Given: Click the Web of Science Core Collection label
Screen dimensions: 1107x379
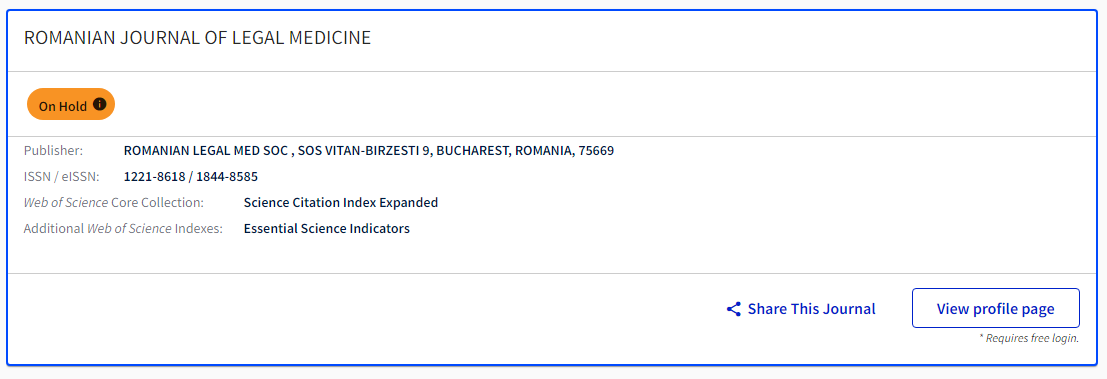Looking at the screenshot, I should pos(114,203).
